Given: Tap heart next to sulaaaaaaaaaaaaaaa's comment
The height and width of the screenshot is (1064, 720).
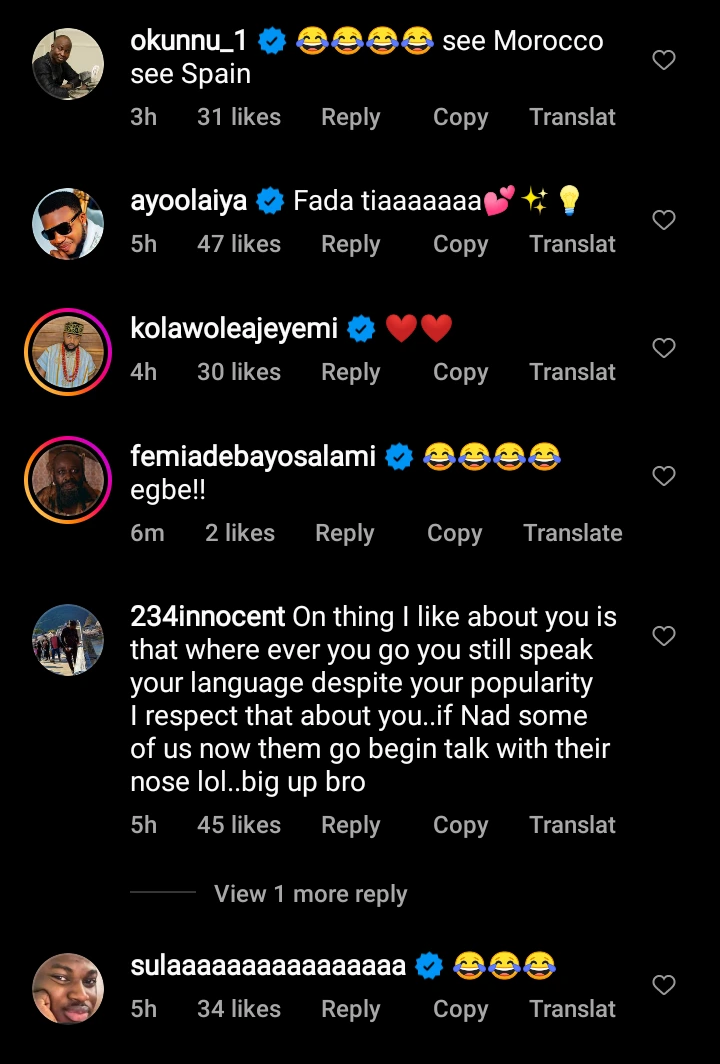Looking at the screenshot, I should [x=664, y=985].
